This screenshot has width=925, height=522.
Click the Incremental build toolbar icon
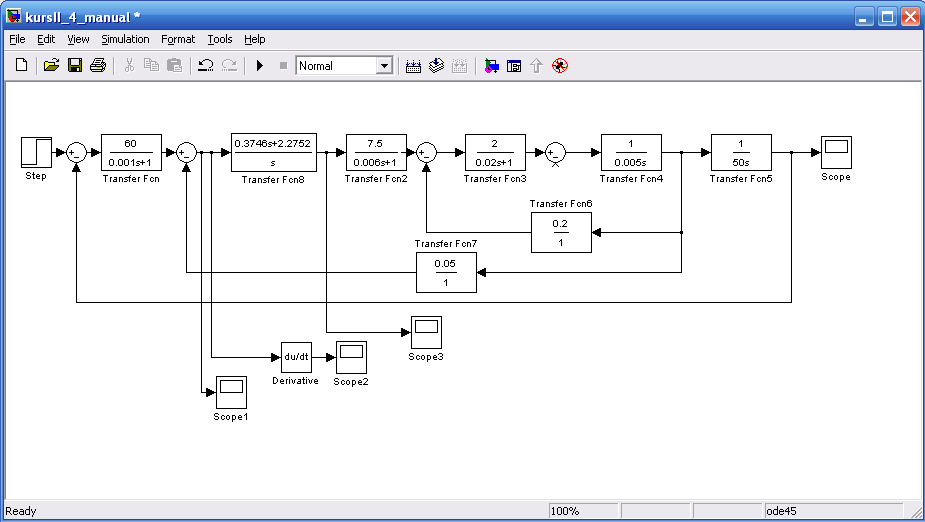413,66
